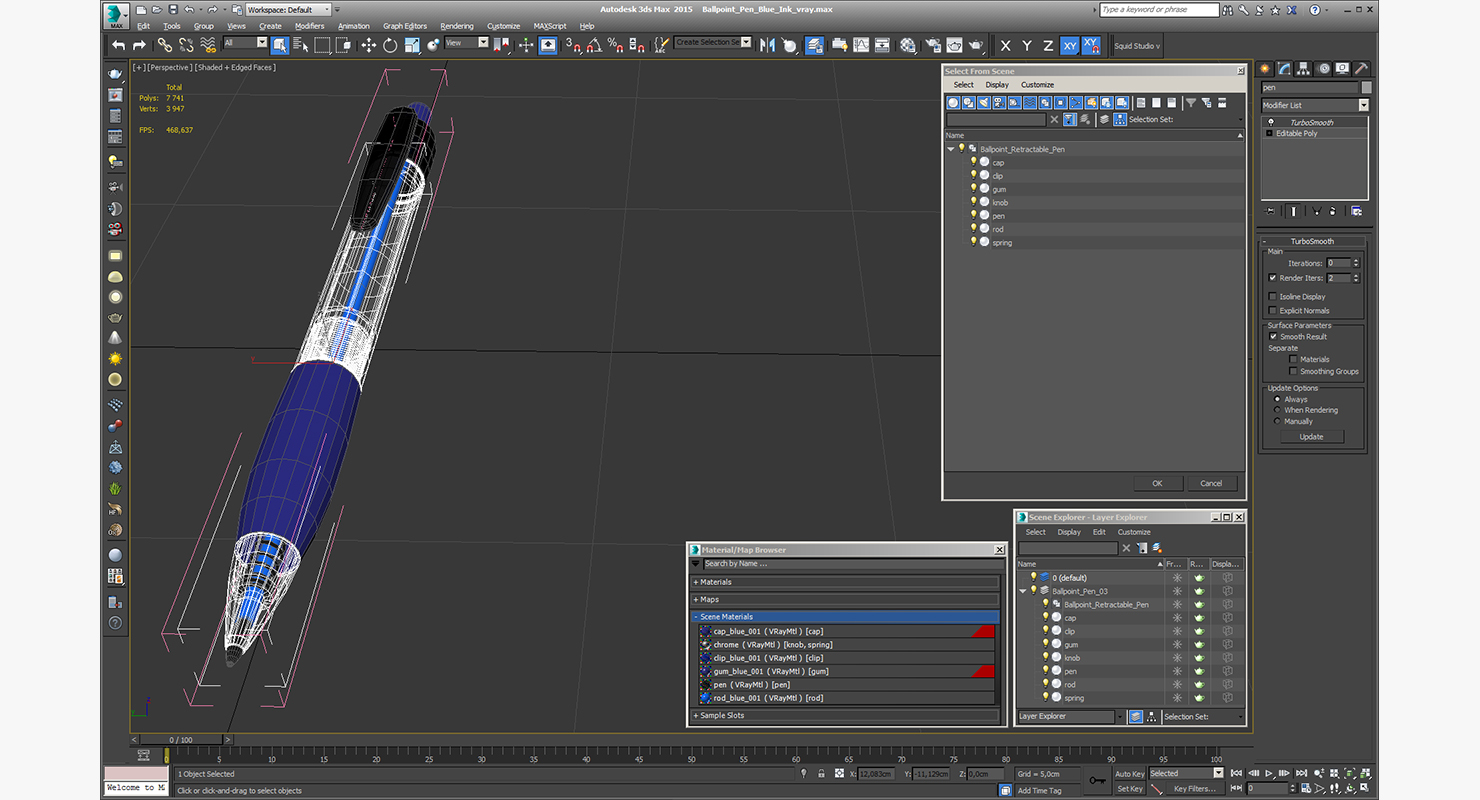Activate the Bind to Space Warp tool

pos(208,45)
